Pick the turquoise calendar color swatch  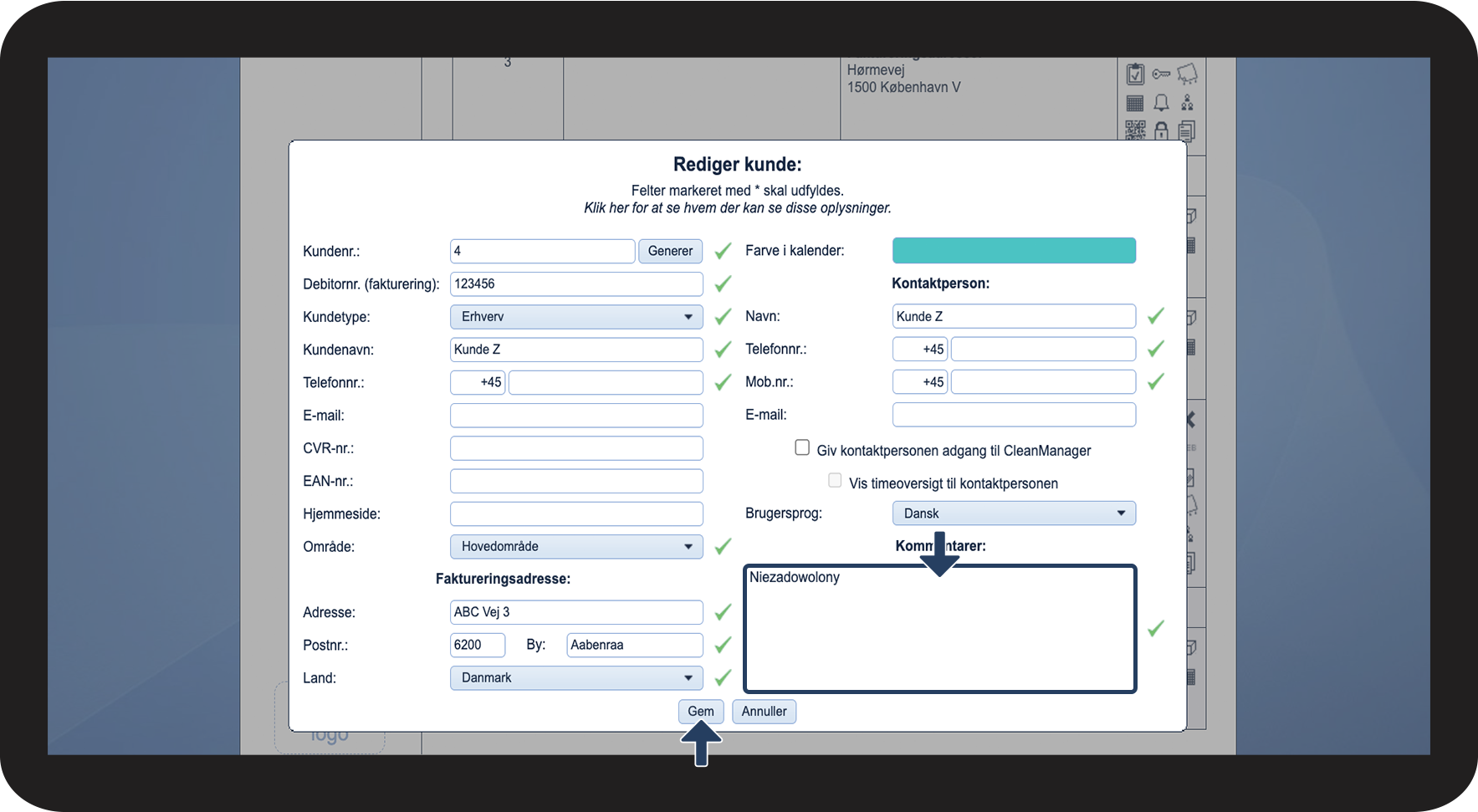pyautogui.click(x=1013, y=251)
